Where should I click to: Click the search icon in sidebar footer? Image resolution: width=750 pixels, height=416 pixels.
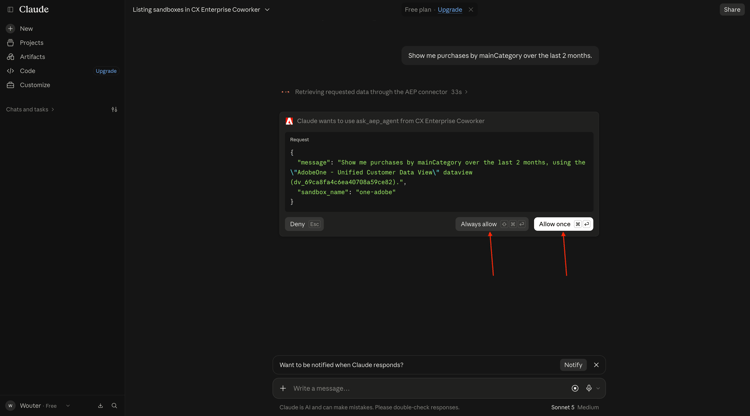coord(114,405)
